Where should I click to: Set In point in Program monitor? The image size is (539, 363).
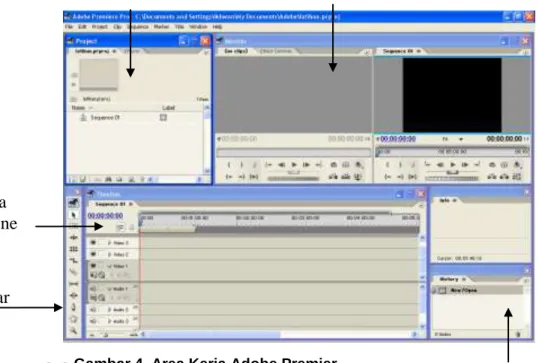pos(388,165)
